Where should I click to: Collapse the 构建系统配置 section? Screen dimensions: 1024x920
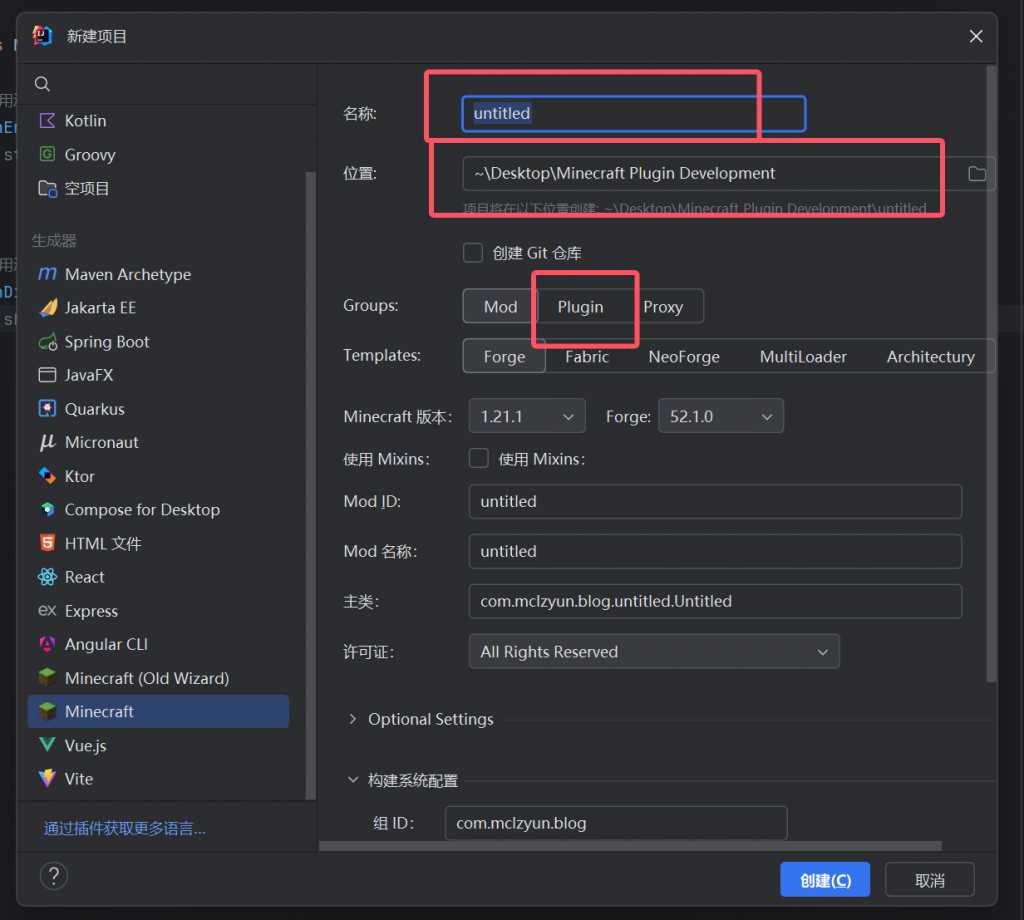(353, 780)
